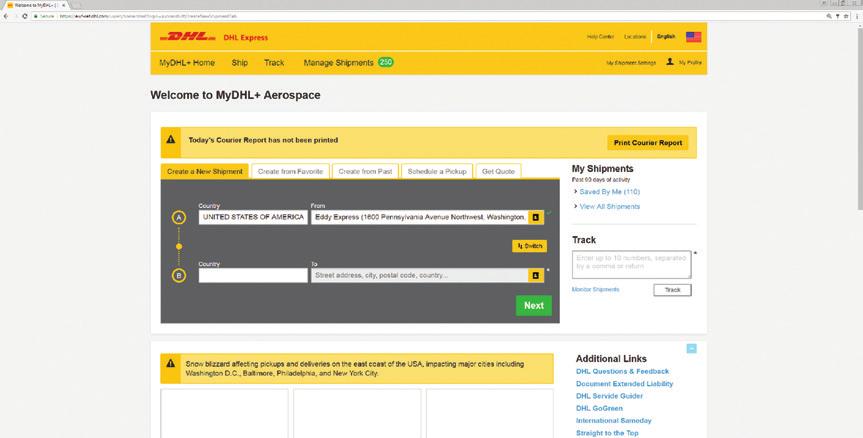The height and width of the screenshot is (438, 863).
Task: Click Print Courier Report button
Action: 648,143
